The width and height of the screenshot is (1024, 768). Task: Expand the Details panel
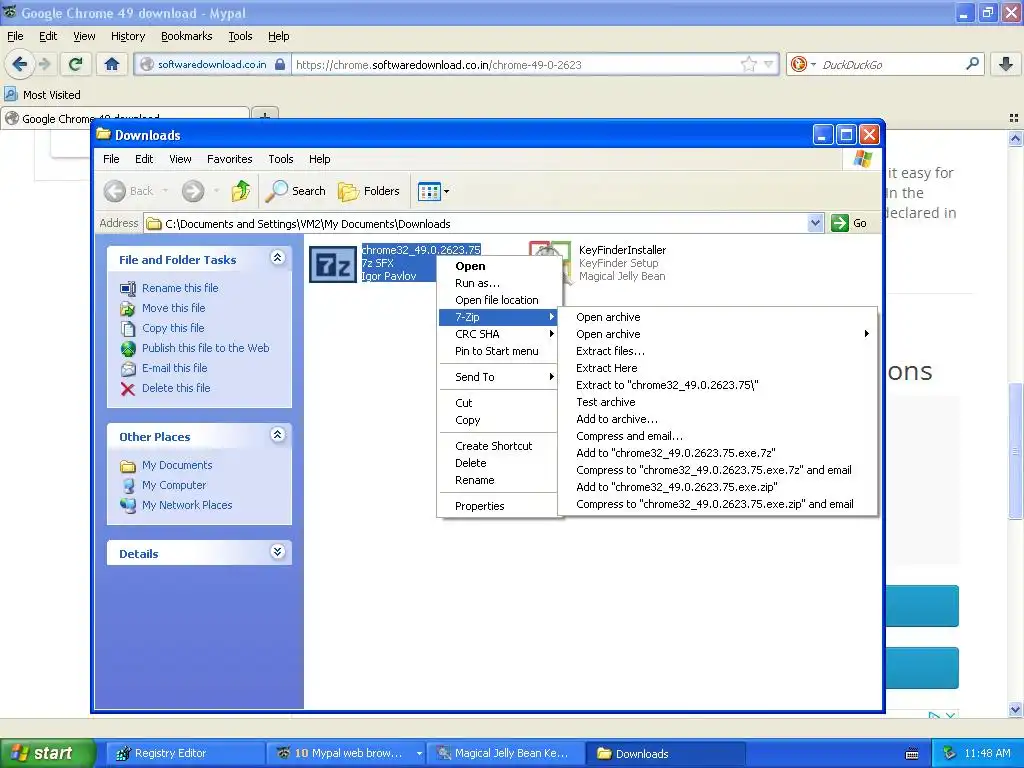coord(277,551)
